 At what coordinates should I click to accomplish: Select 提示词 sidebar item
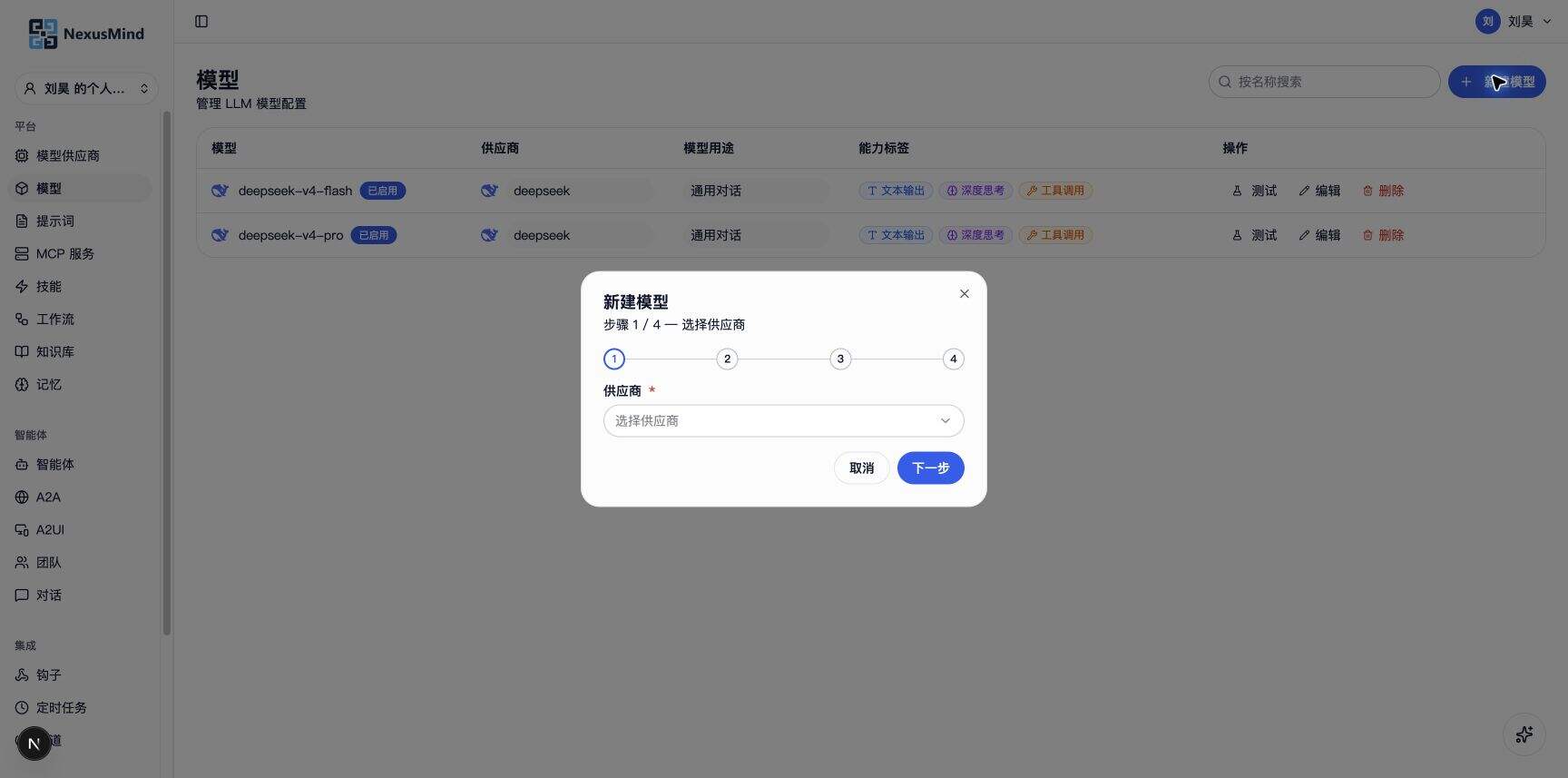(x=80, y=221)
